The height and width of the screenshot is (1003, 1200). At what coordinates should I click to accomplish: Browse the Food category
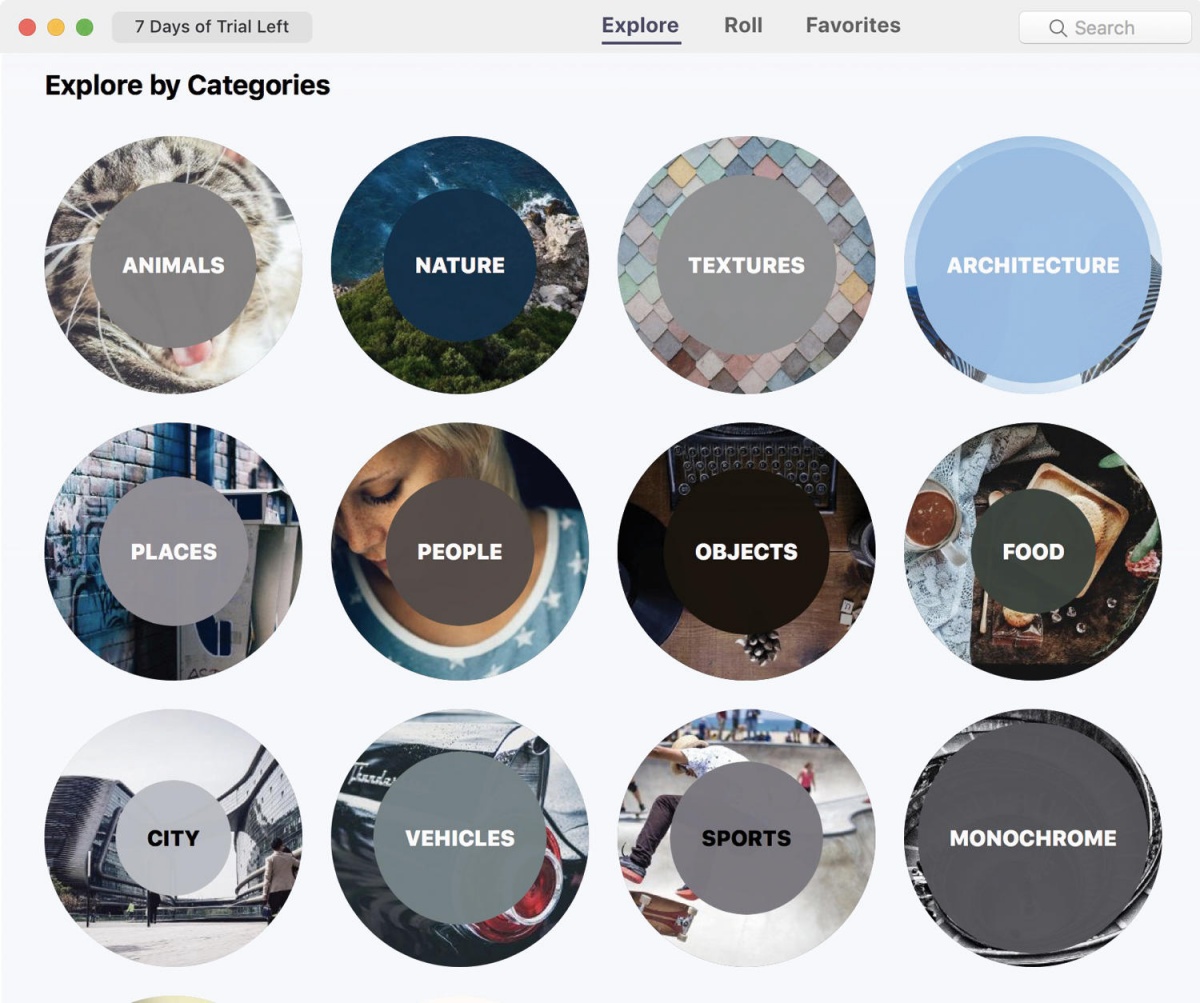pos(1033,551)
